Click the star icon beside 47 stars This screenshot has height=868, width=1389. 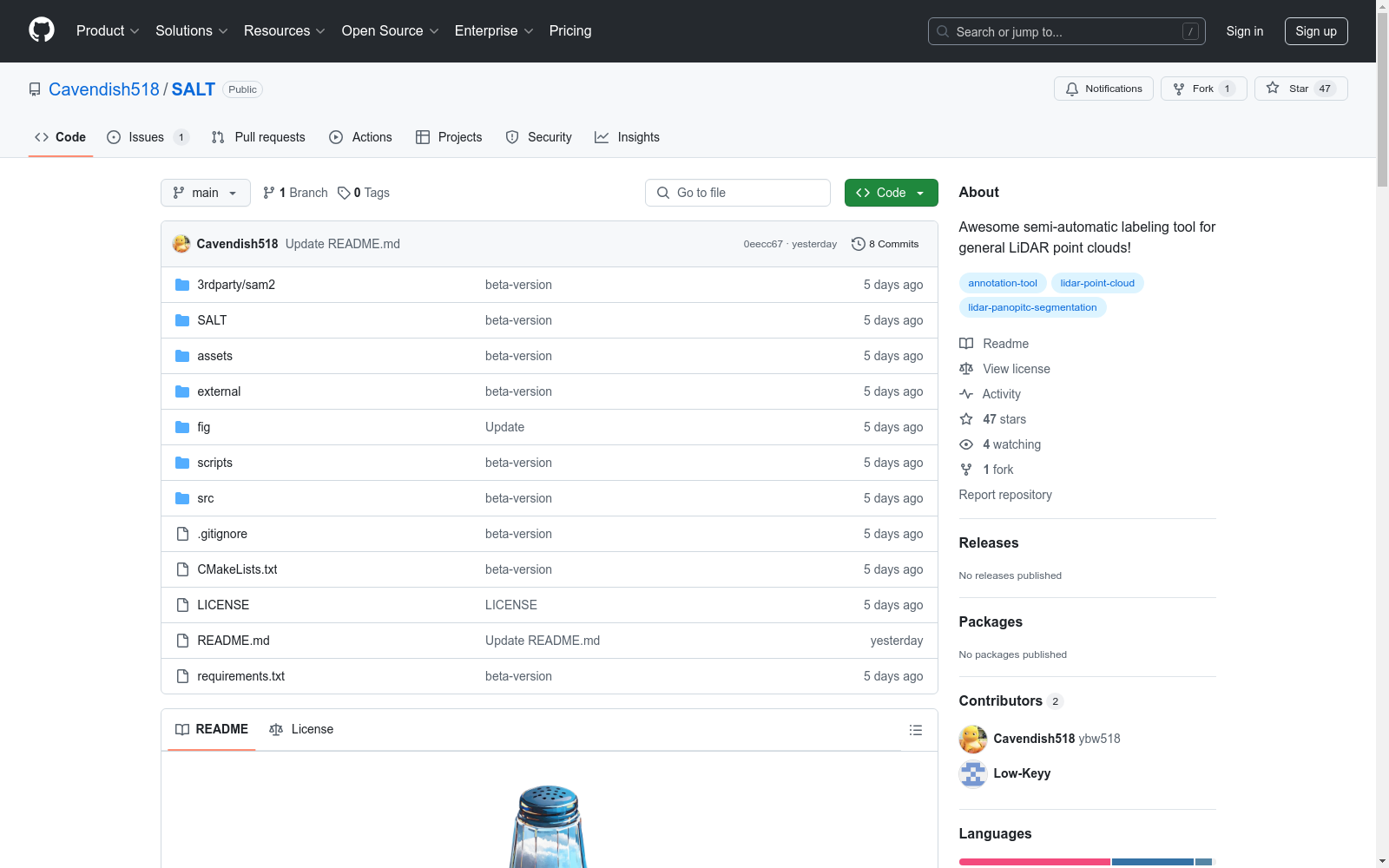coord(966,419)
